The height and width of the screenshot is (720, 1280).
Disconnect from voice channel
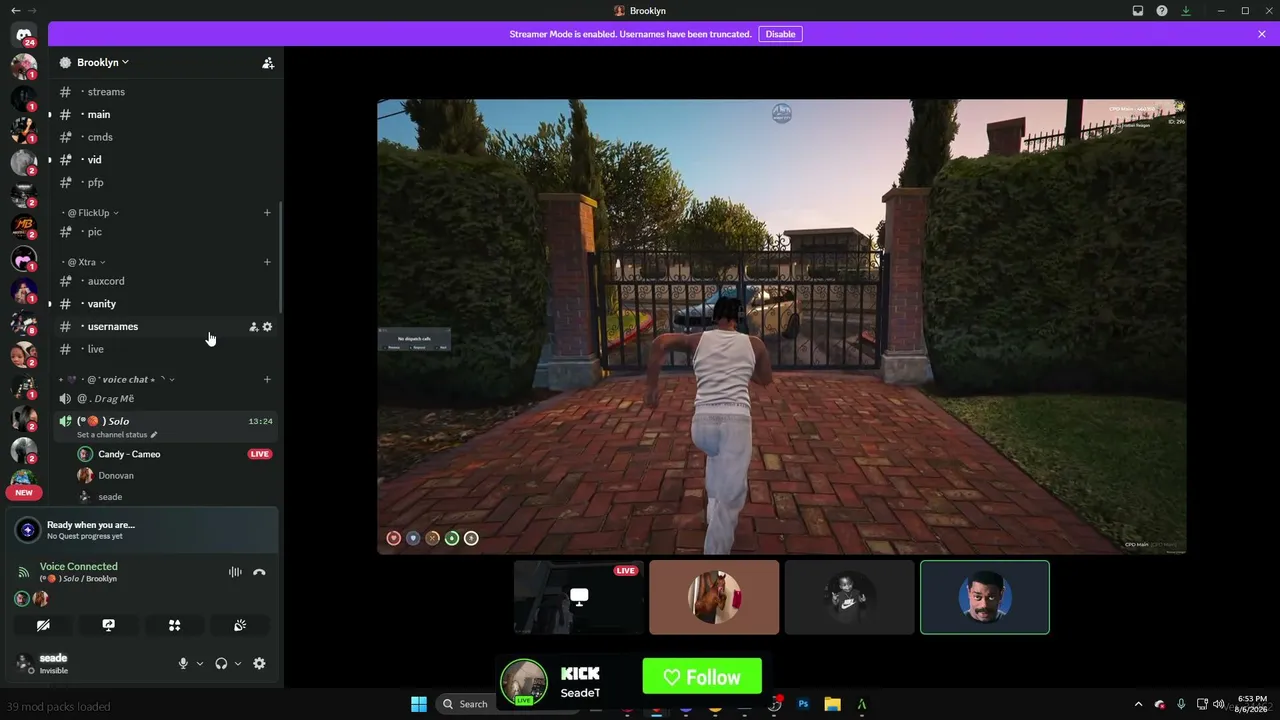pyautogui.click(x=259, y=572)
